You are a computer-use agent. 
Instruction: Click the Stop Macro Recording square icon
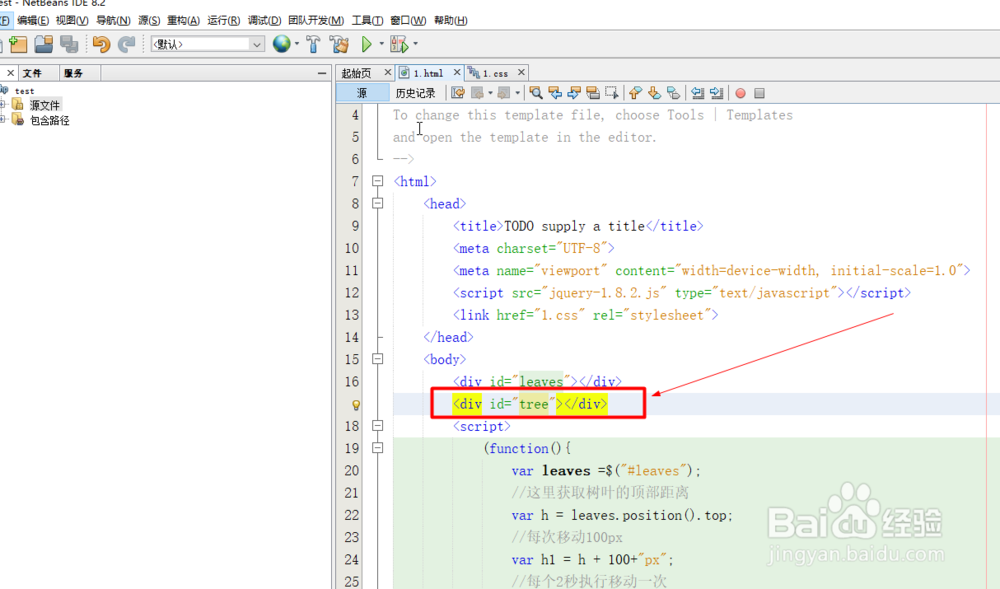759,93
